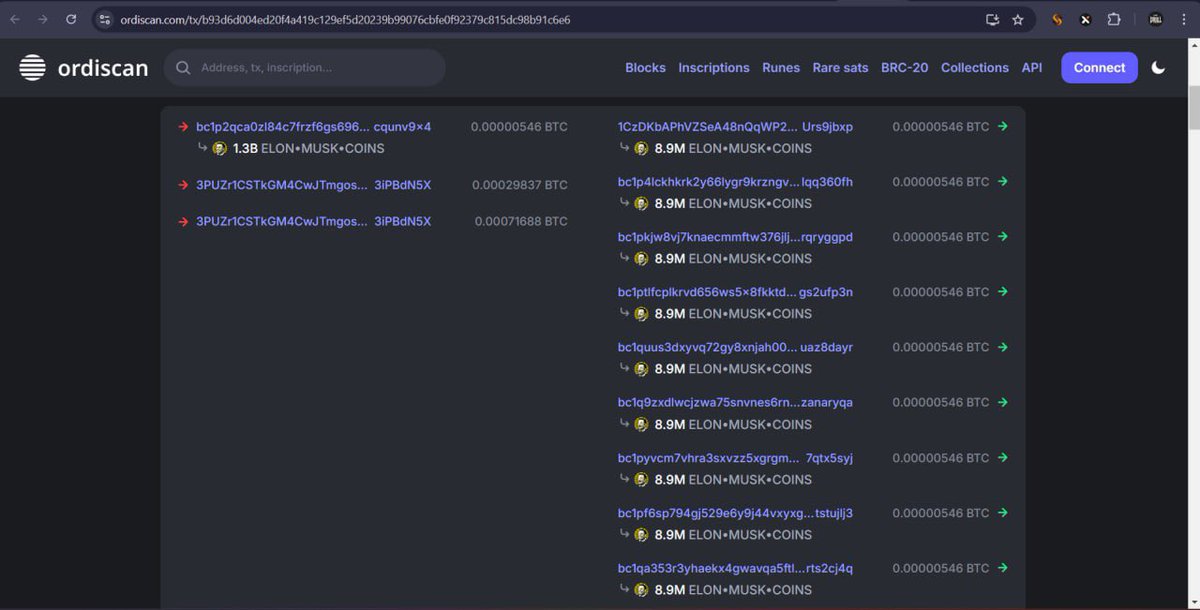Image resolution: width=1200 pixels, height=610 pixels.
Task: Reload the ordiscan page
Action: [x=71, y=19]
